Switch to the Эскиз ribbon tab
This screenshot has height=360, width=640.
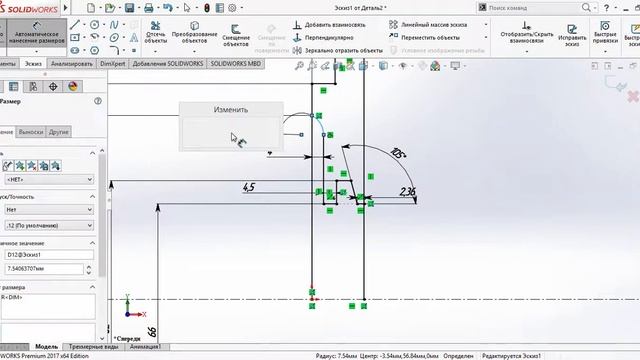click(x=33, y=64)
